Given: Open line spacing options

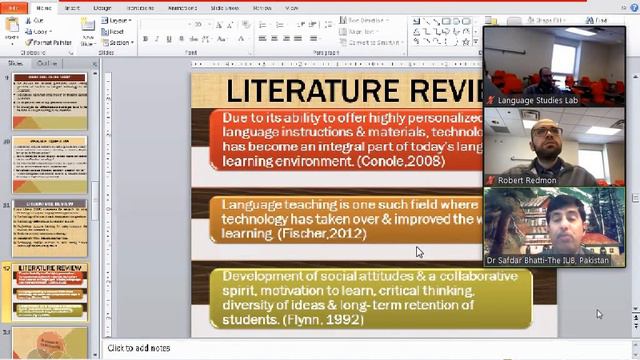Looking at the screenshot, I should 328,25.
